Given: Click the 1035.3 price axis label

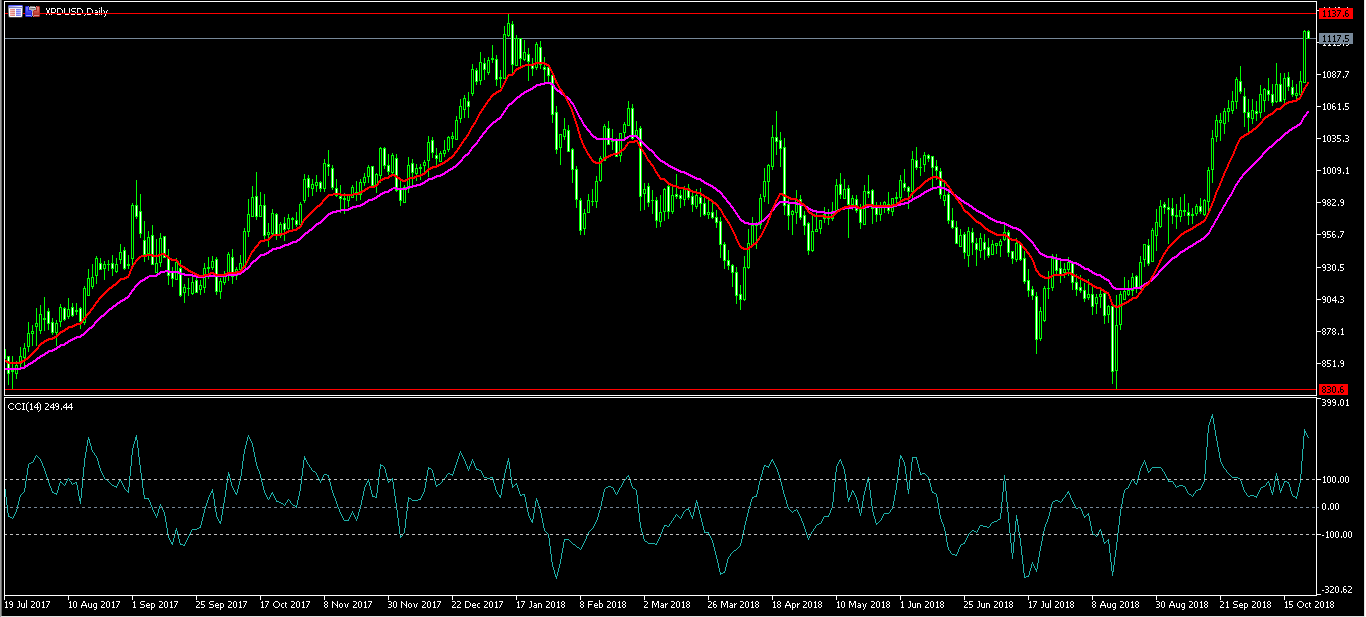Looking at the screenshot, I should point(1335,139).
